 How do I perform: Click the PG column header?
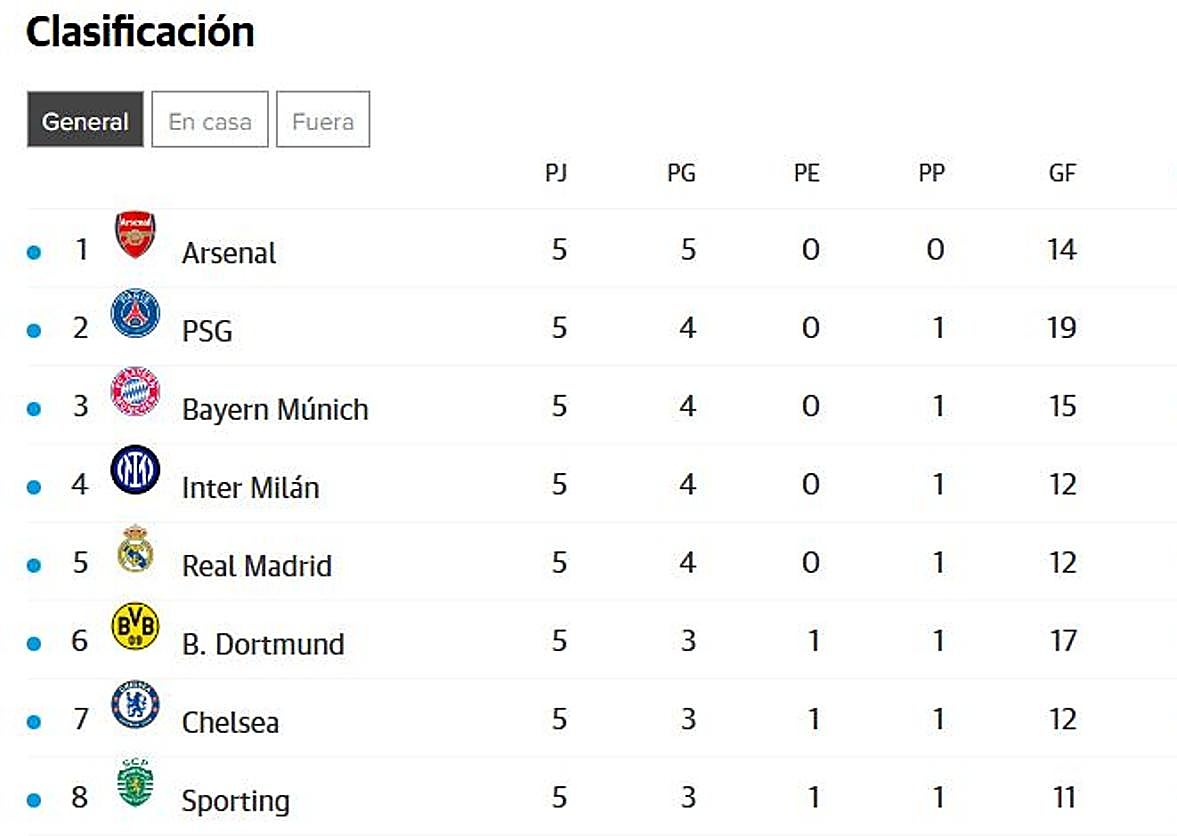tap(681, 173)
